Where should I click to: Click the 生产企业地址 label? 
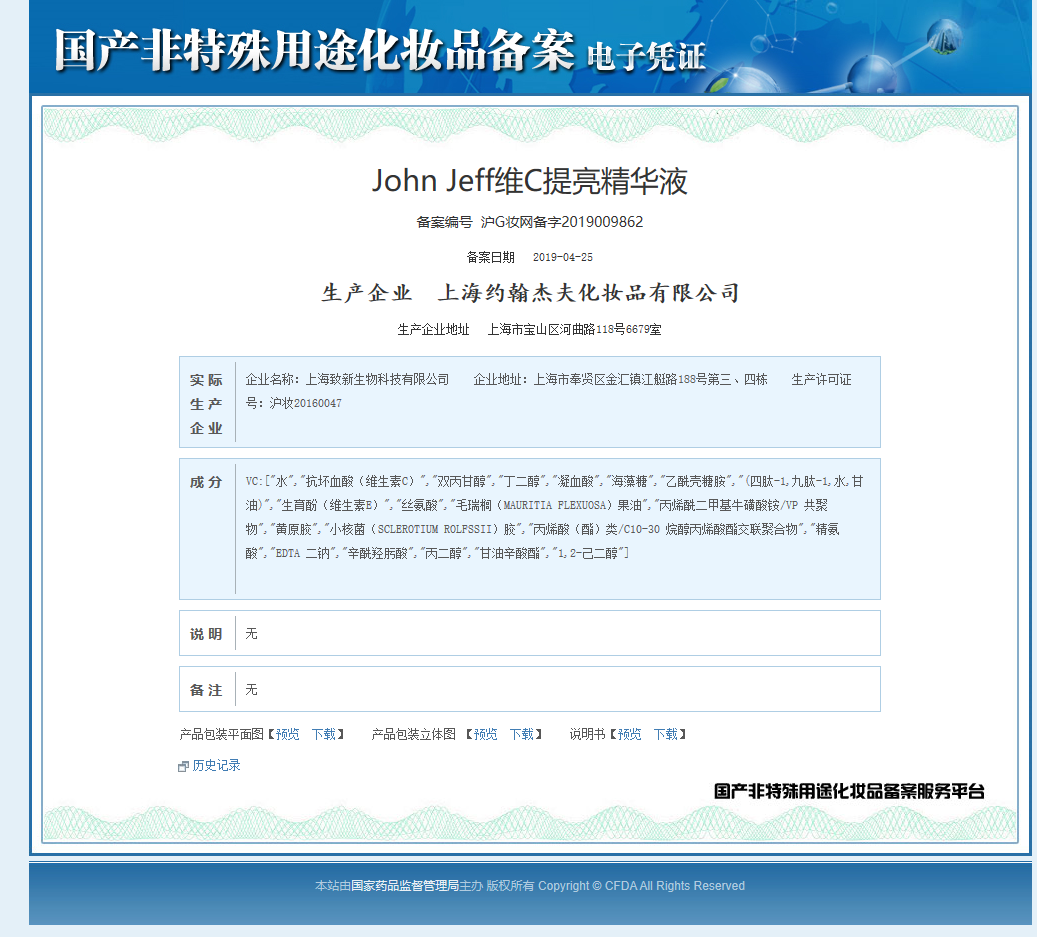[433, 329]
